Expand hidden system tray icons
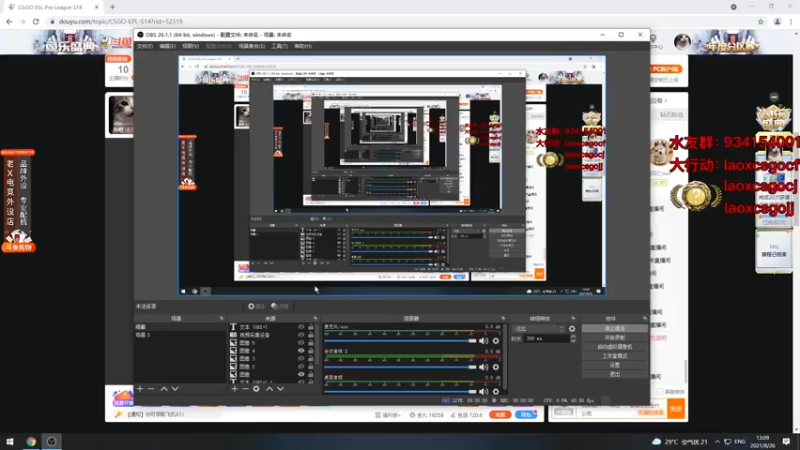This screenshot has width=800, height=450. click(717, 442)
